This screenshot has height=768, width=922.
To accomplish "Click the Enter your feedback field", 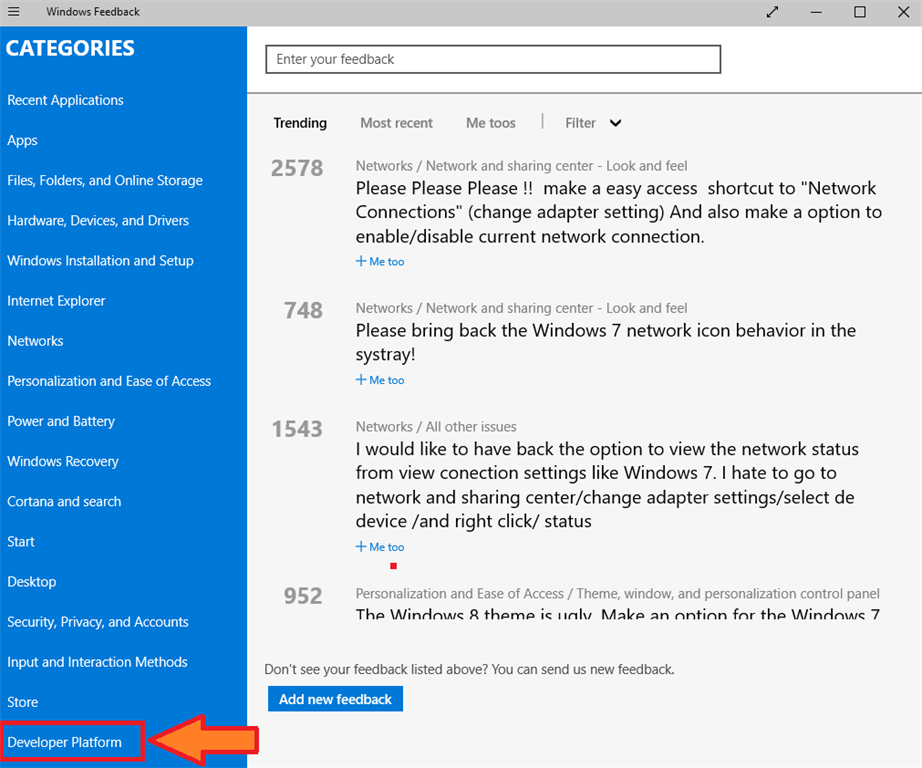I will tap(493, 59).
